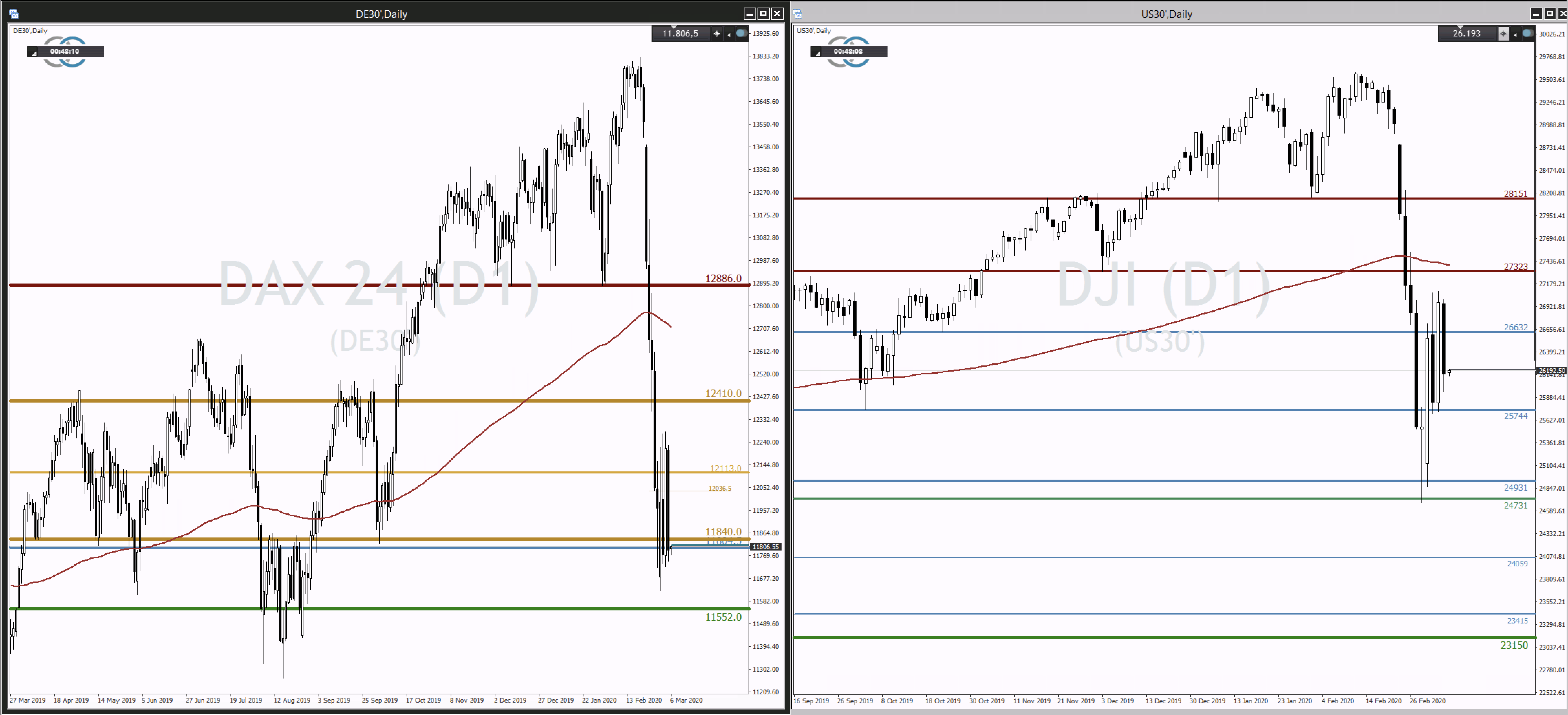1568x715 pixels.
Task: Maximize the US30 Daily chart window
Action: tap(1550, 13)
